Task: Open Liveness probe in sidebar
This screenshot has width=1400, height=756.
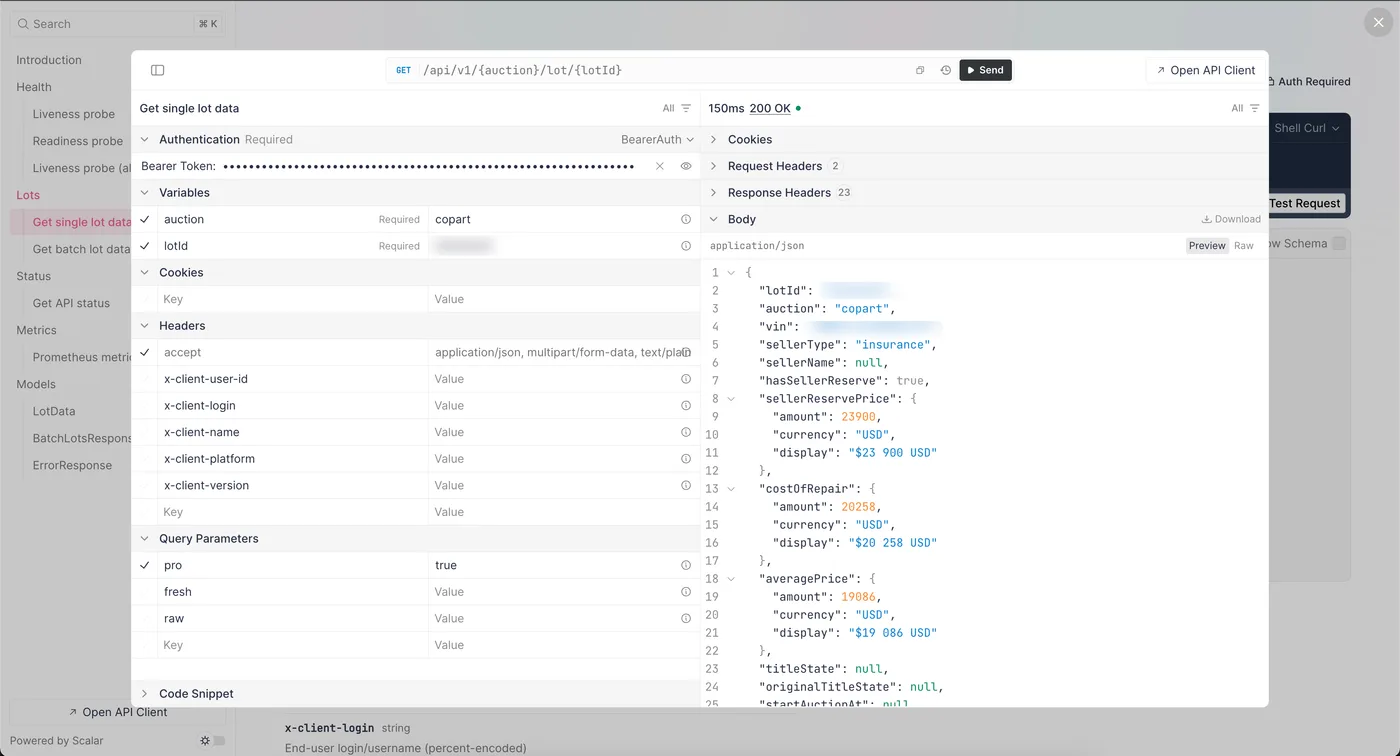Action: point(74,114)
